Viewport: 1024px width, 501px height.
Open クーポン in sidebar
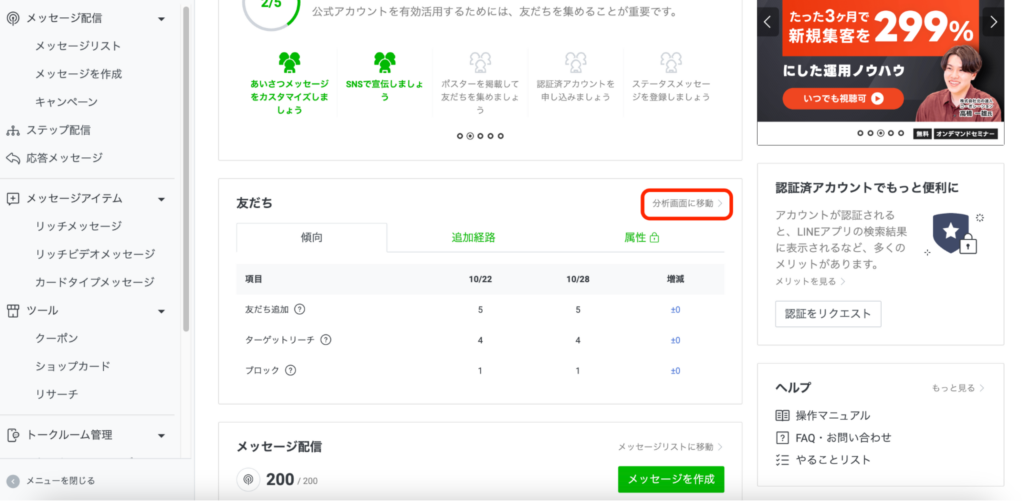[x=57, y=338]
